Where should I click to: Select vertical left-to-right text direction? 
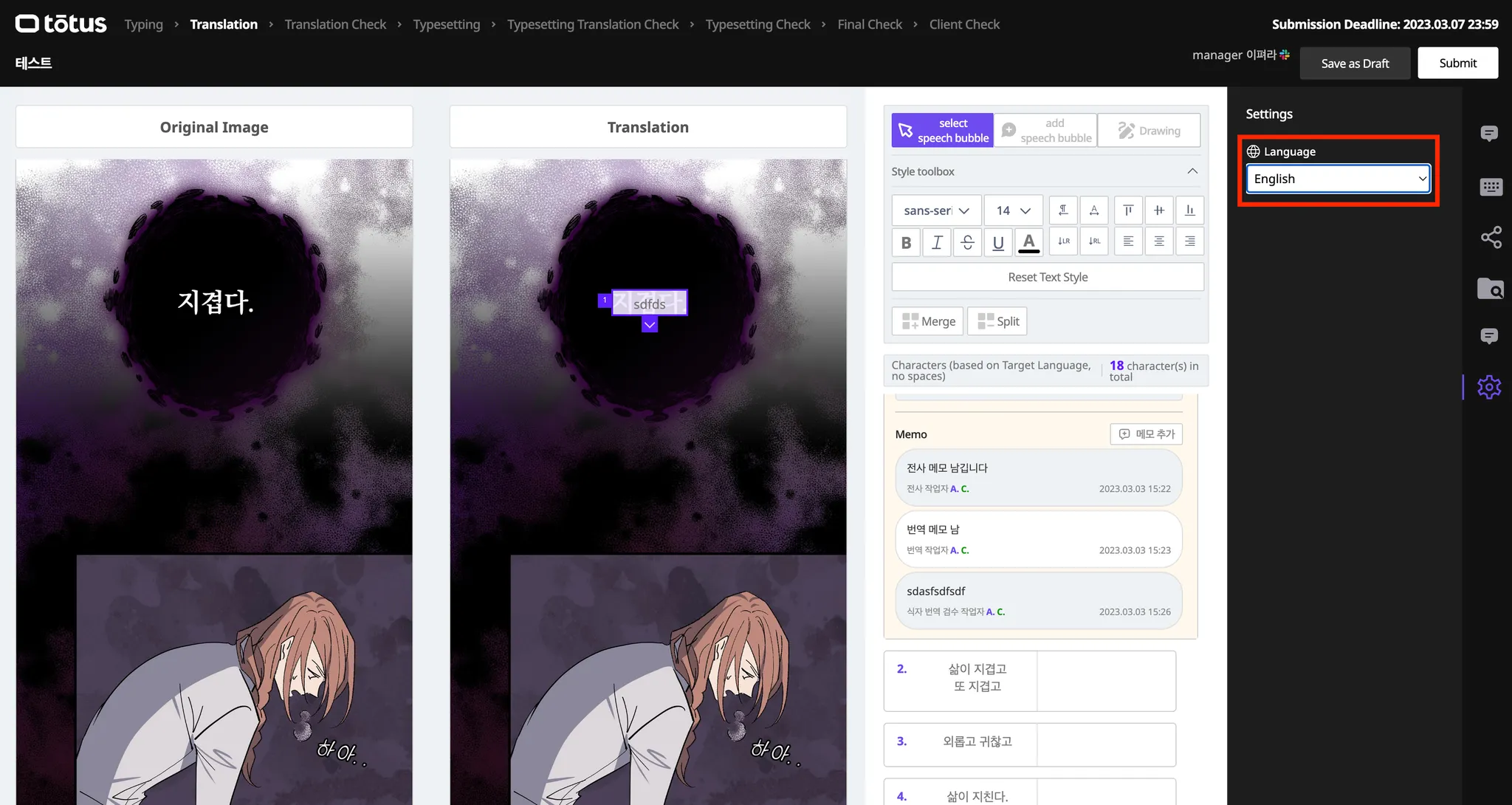pos(1063,241)
